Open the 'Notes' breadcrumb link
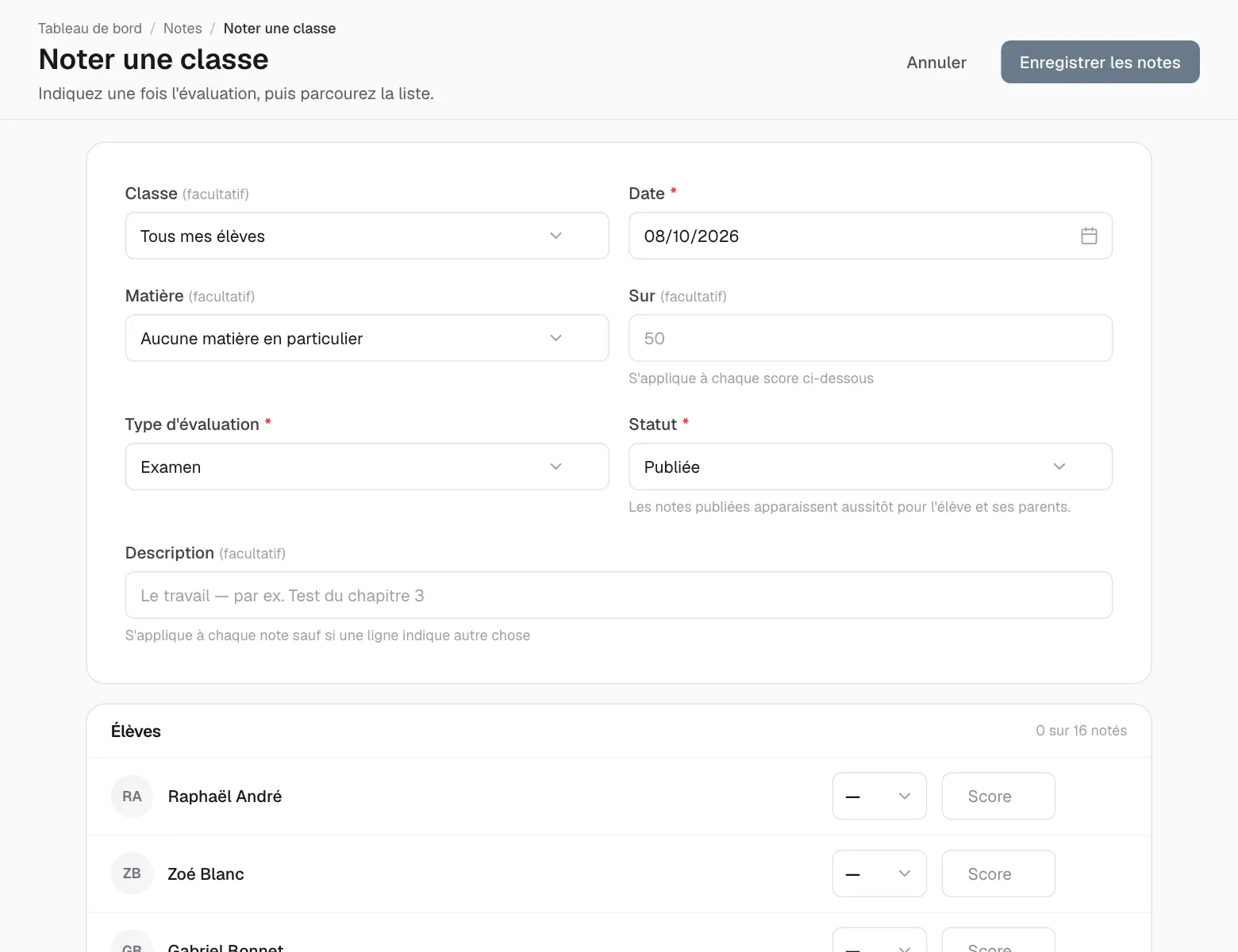The width and height of the screenshot is (1238, 952). pos(183,29)
